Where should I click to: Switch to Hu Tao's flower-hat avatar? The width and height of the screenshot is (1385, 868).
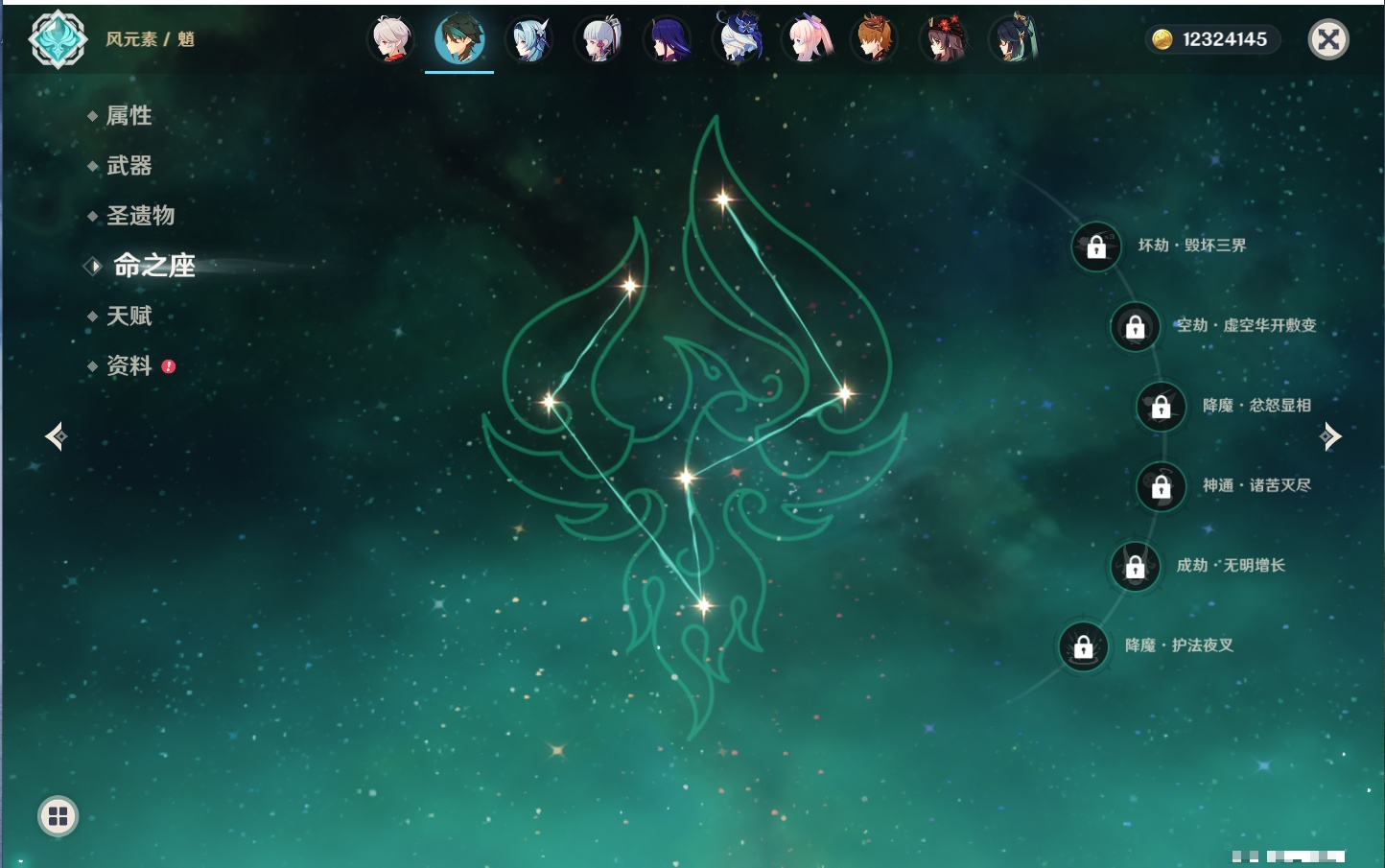(944, 39)
